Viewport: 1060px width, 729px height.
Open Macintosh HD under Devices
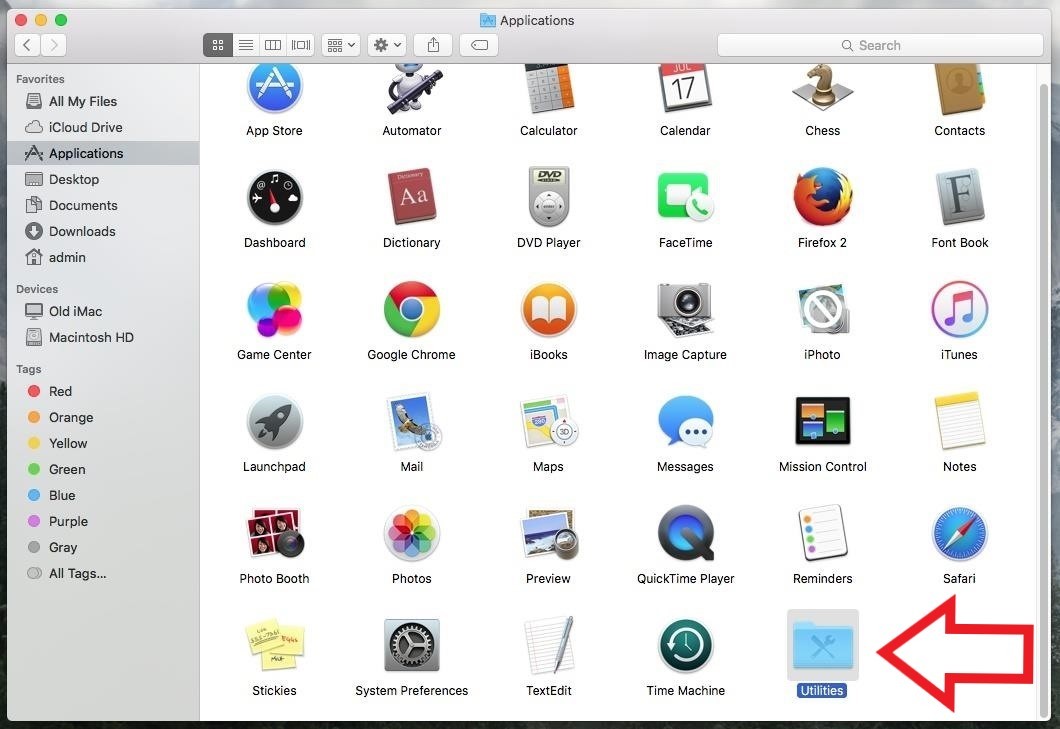coord(103,337)
